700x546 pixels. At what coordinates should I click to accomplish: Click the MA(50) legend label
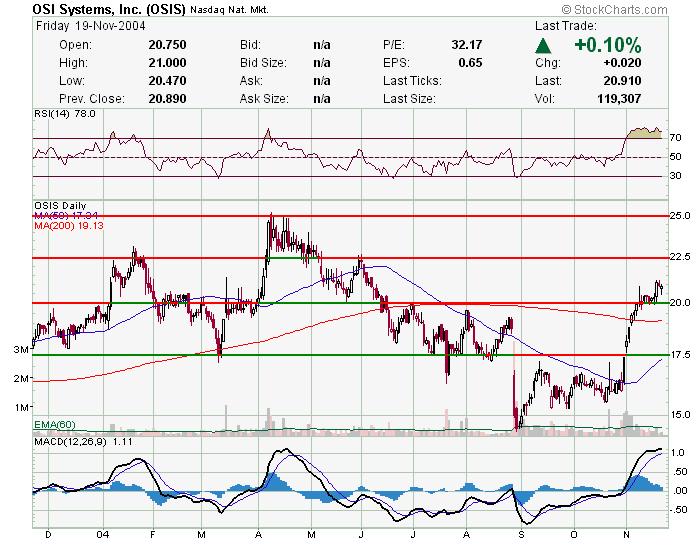click(x=66, y=216)
